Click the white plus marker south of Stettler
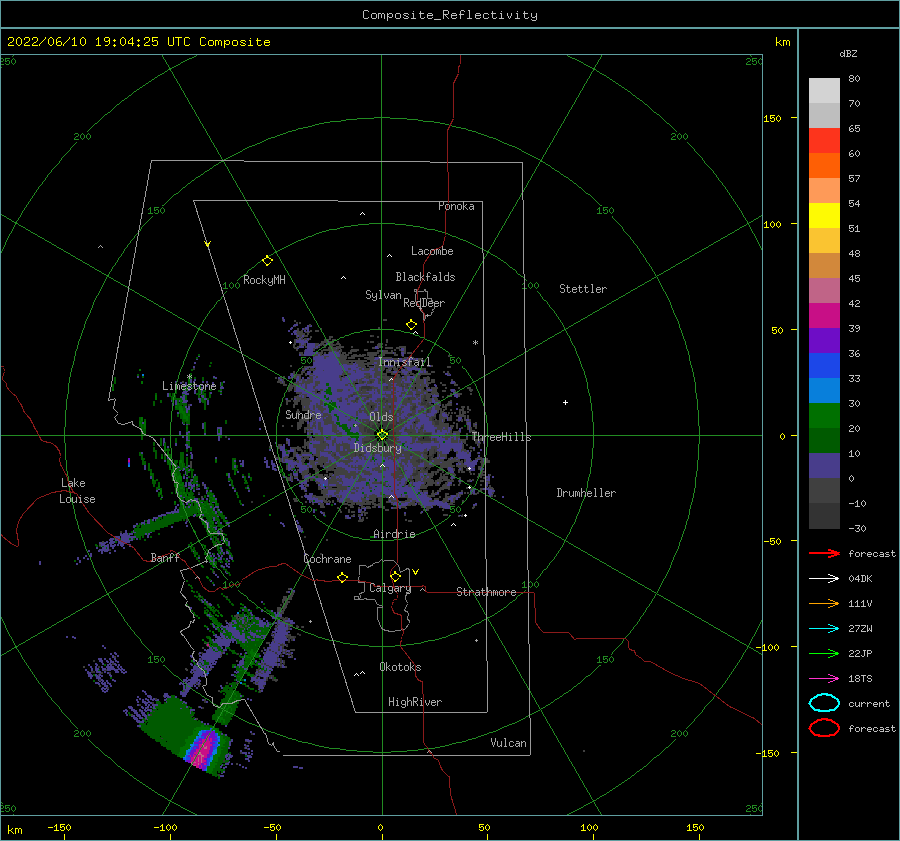The image size is (900, 841). point(565,402)
